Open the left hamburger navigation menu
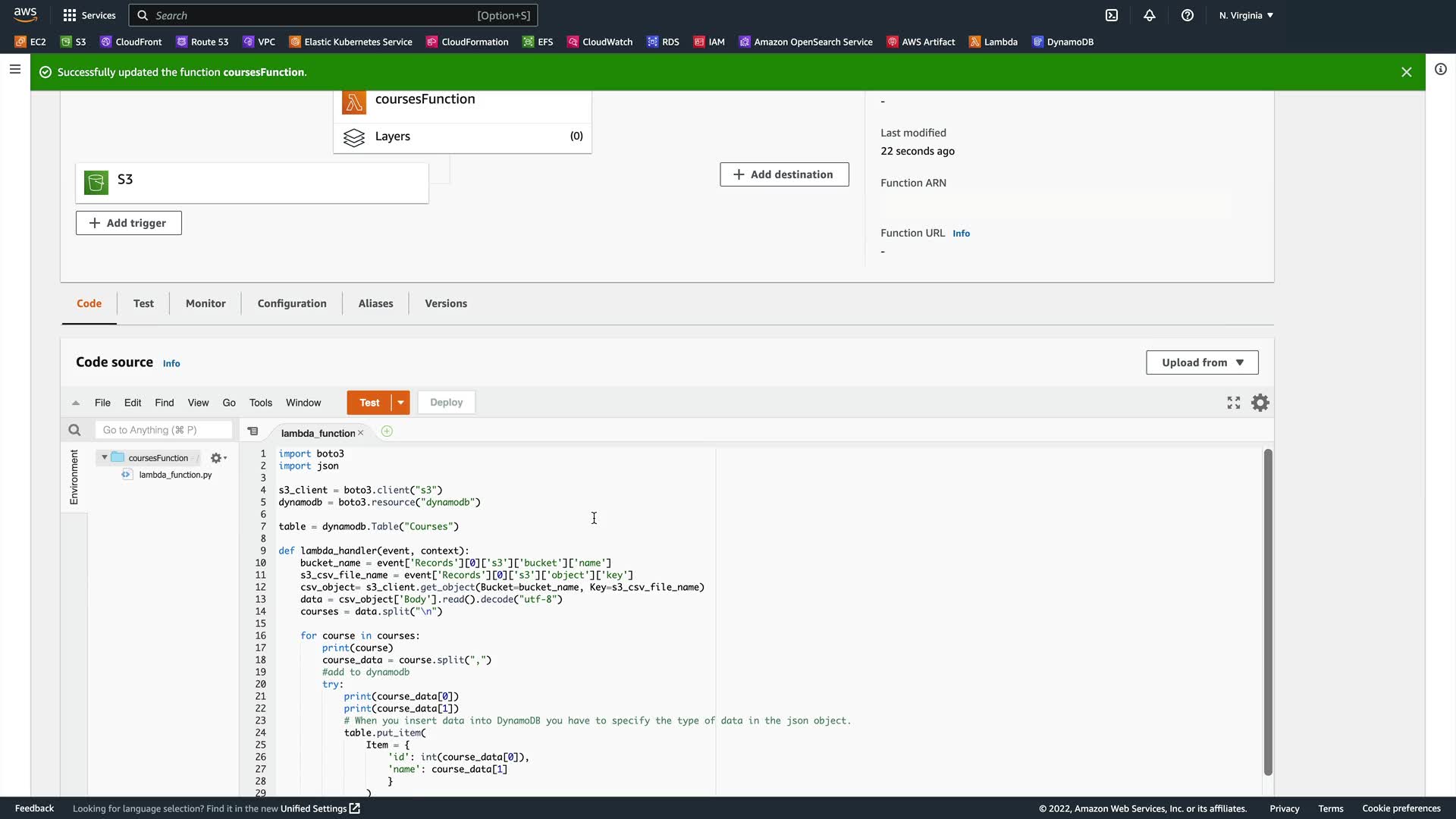Screen dimensions: 1456x819 tap(14, 70)
